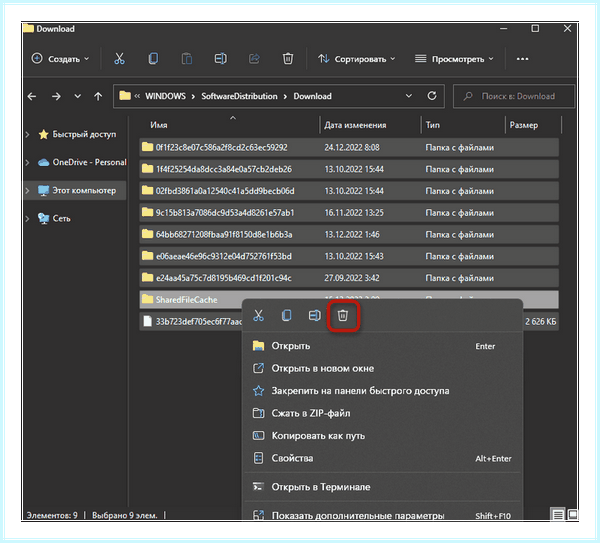Open recent locations chevron dropdown

78,96
